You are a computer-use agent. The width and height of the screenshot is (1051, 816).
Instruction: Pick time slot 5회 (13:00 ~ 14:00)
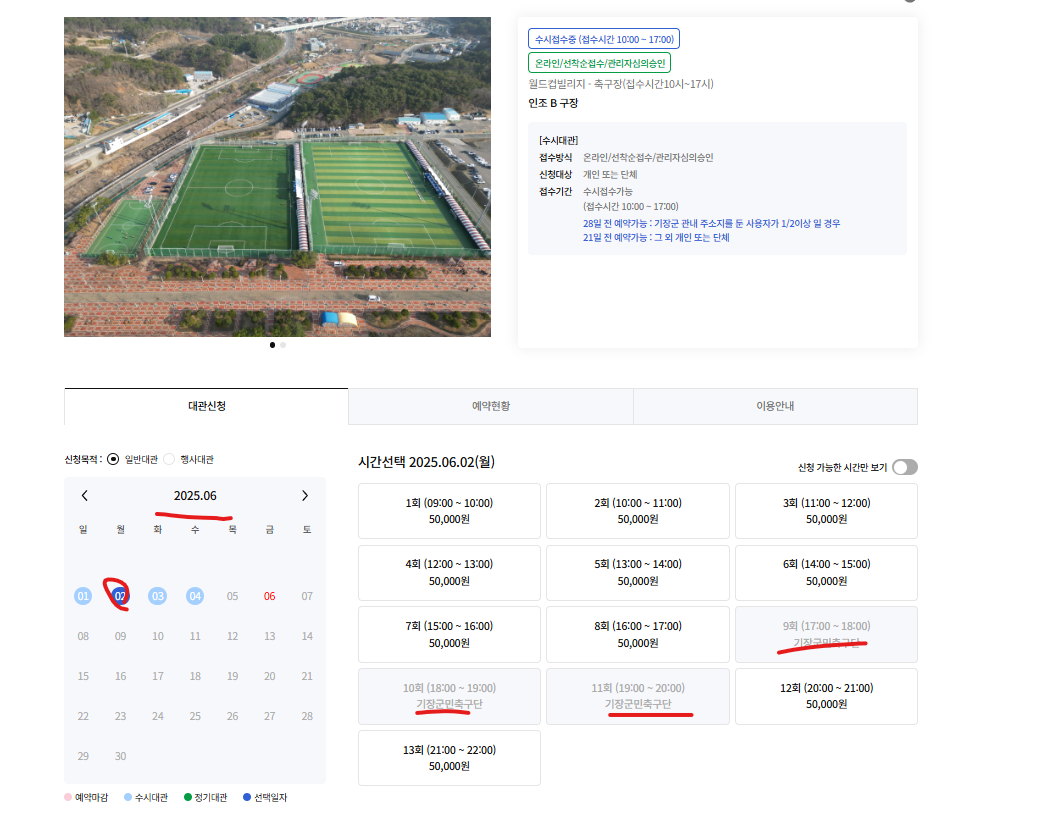point(638,573)
